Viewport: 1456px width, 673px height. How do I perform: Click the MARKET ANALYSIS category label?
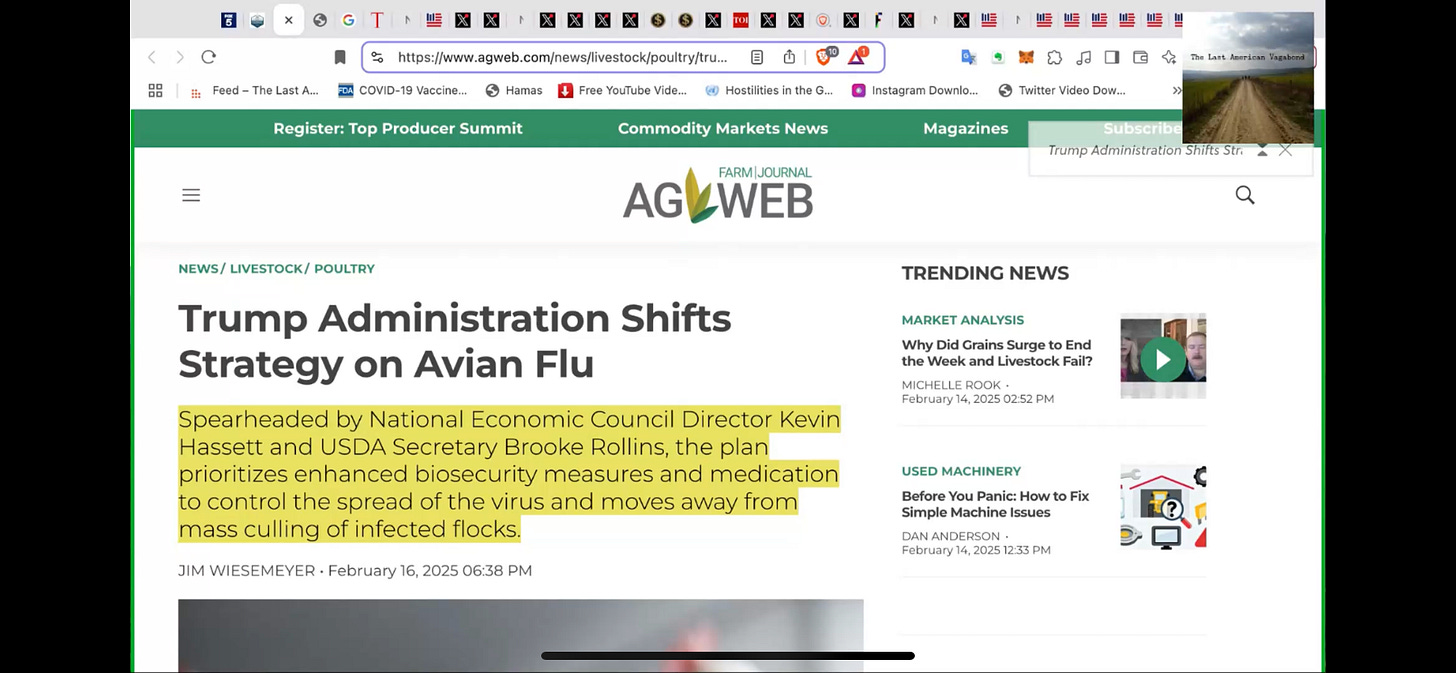coord(963,320)
